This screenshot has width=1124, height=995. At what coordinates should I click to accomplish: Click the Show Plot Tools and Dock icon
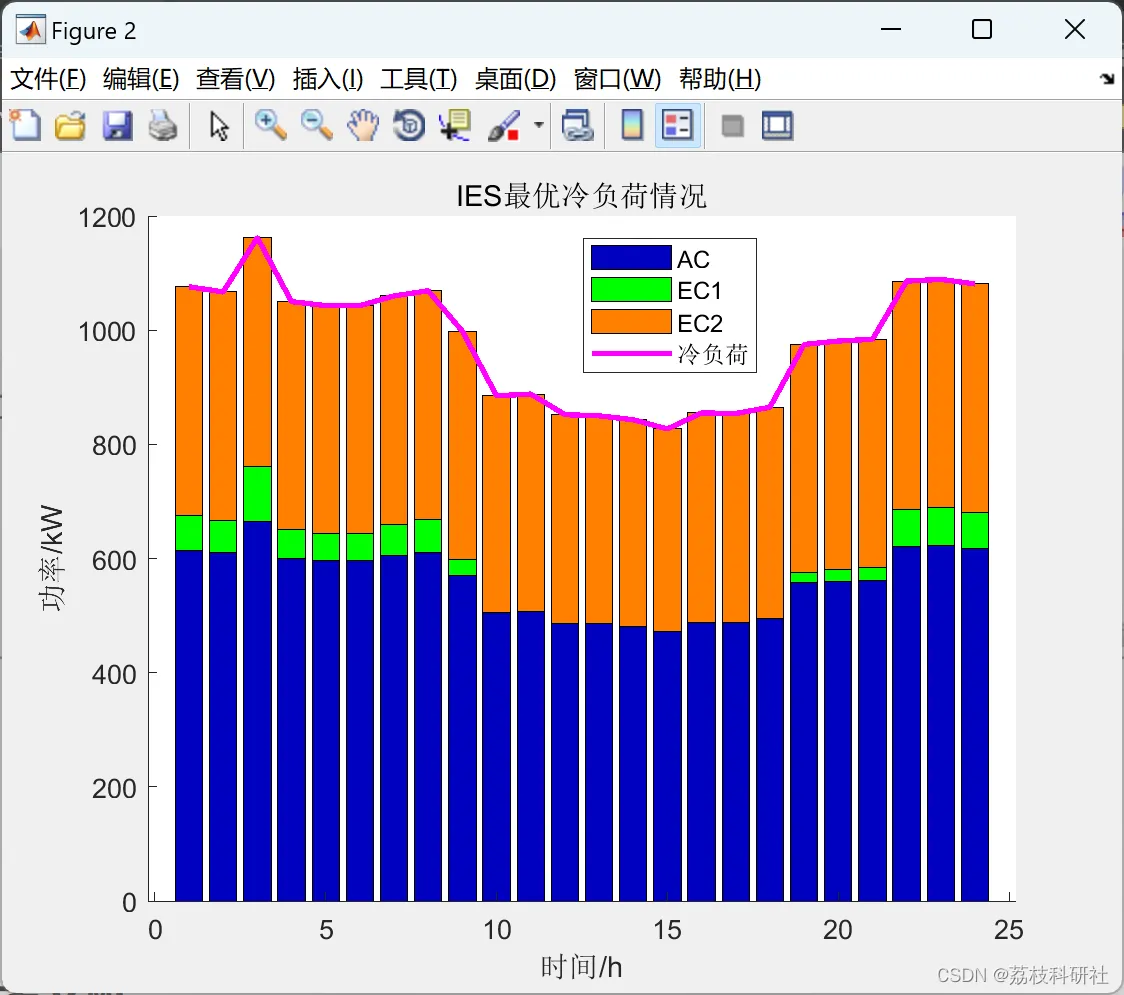point(777,125)
